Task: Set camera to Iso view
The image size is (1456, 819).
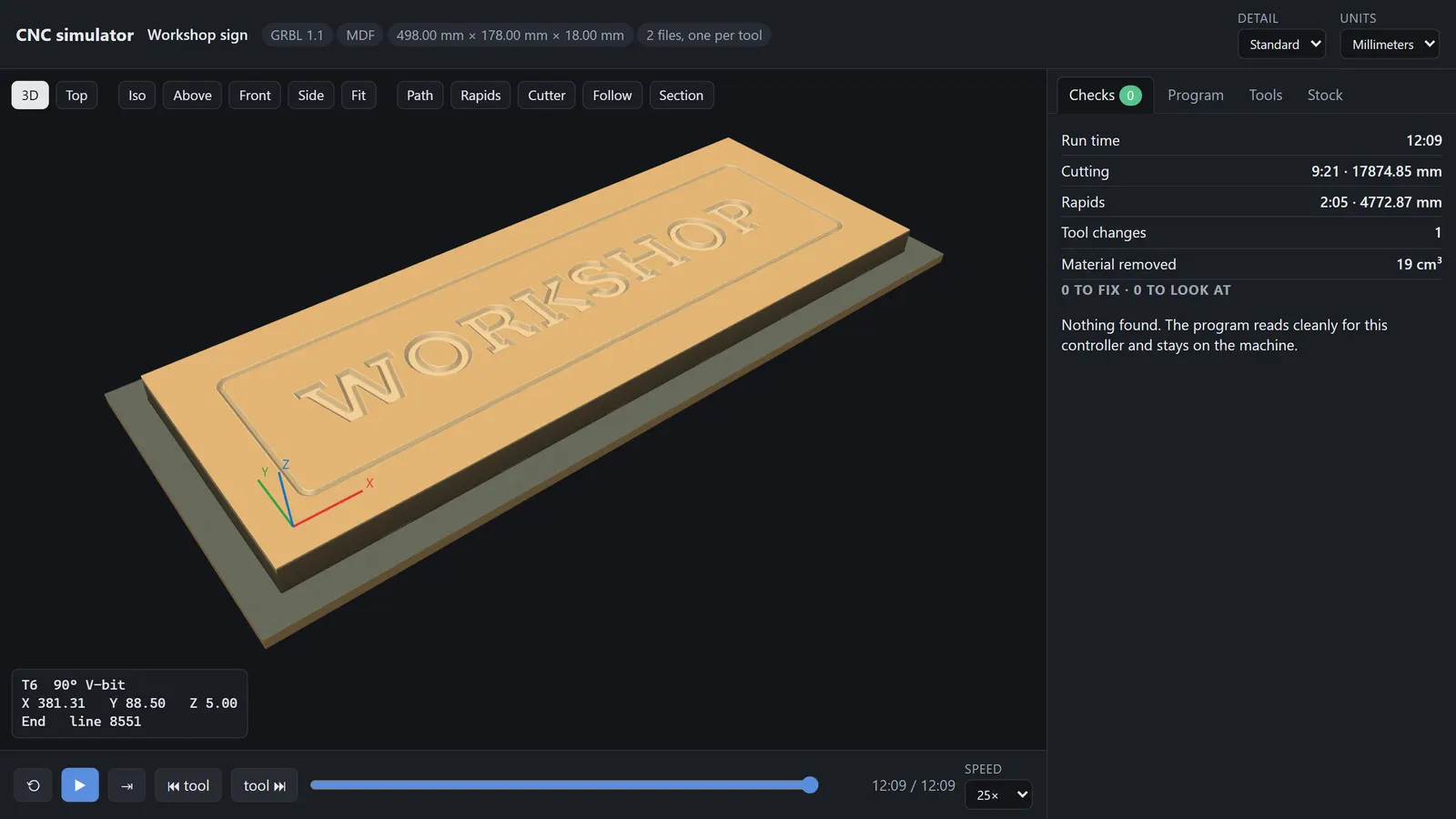Action: 137,96
